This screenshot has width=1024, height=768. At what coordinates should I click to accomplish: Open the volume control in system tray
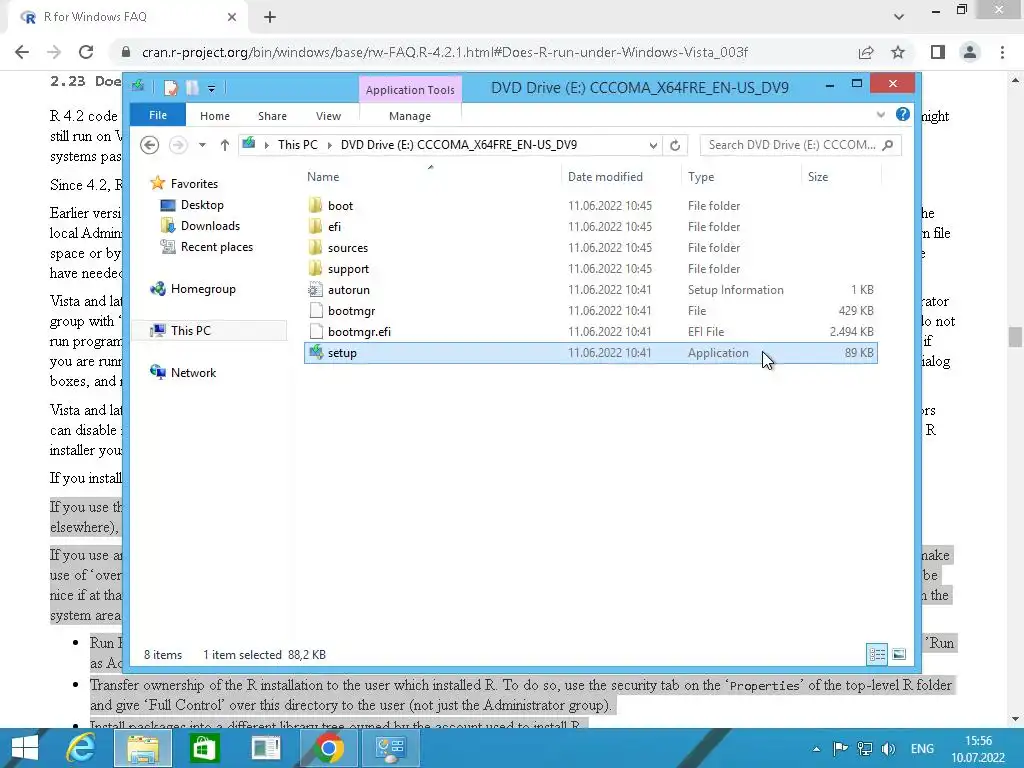click(x=888, y=748)
